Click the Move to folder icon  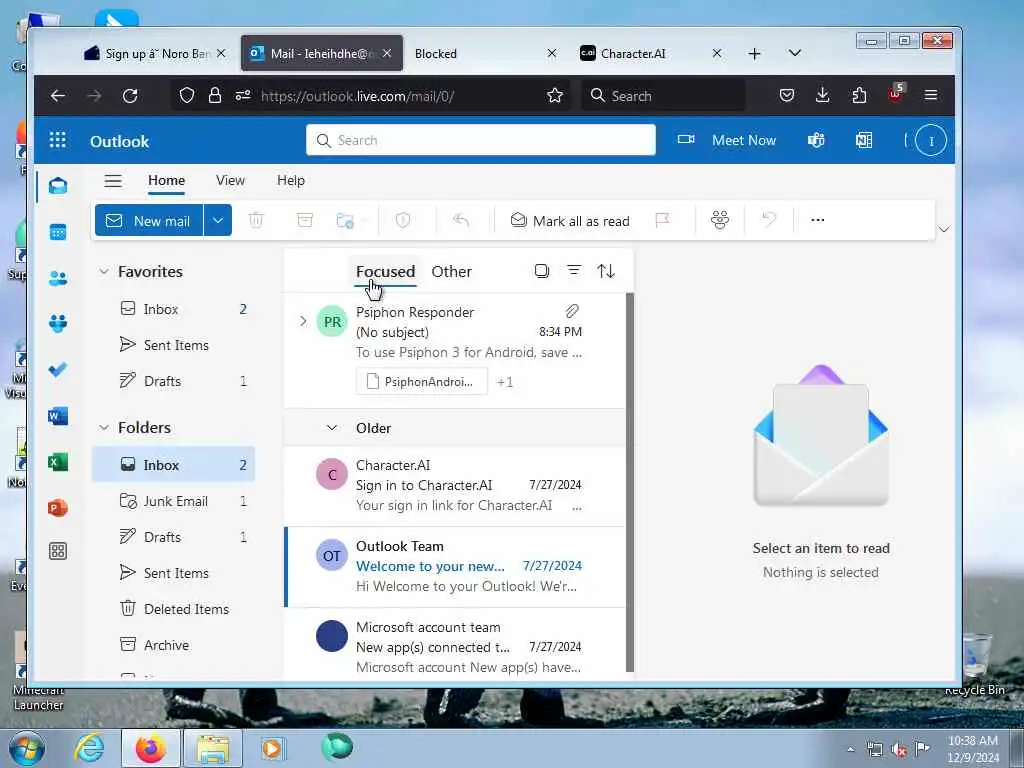(x=345, y=220)
